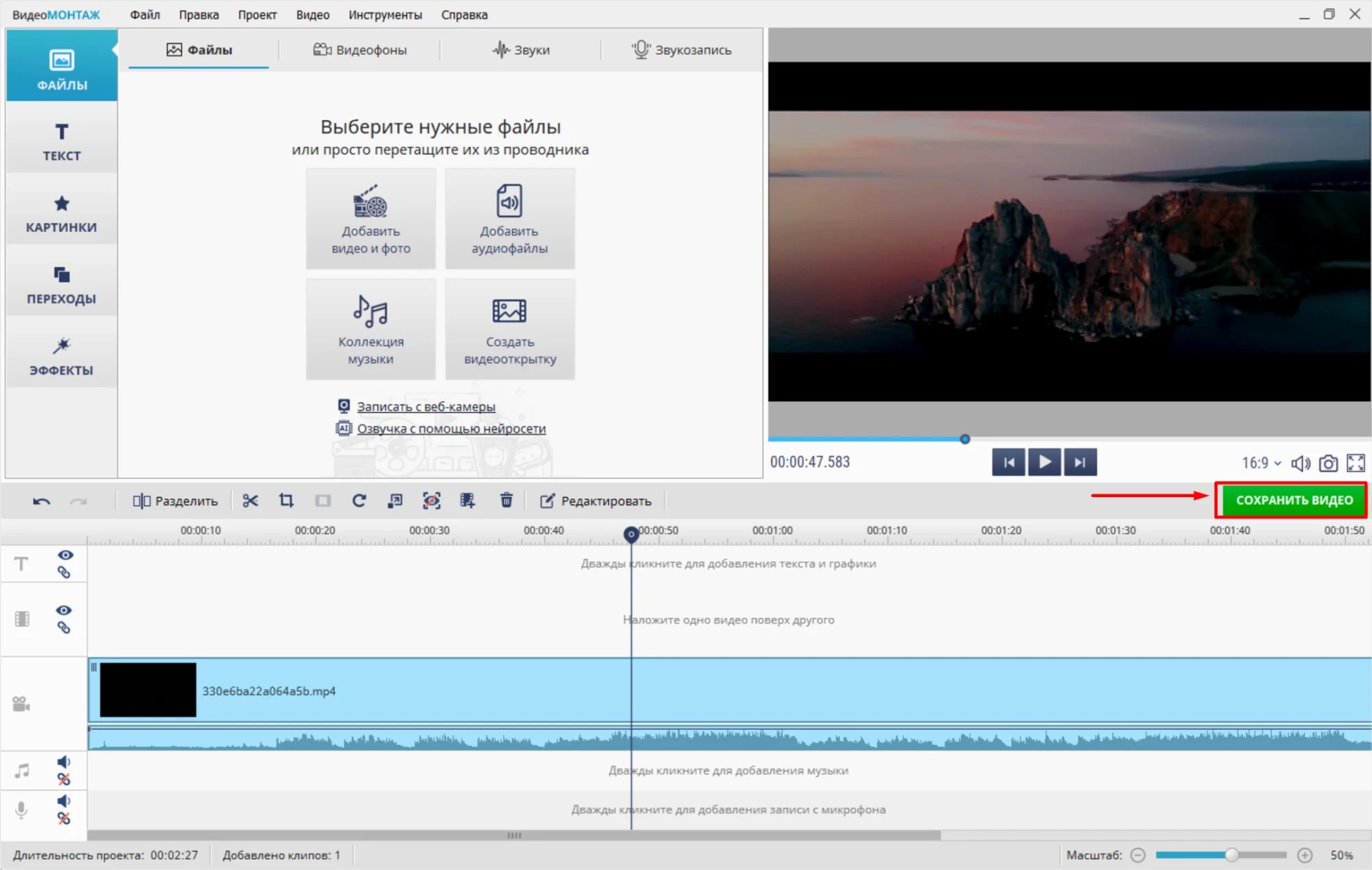1372x870 pixels.
Task: Click the chroma key film icon
Action: [x=467, y=501]
